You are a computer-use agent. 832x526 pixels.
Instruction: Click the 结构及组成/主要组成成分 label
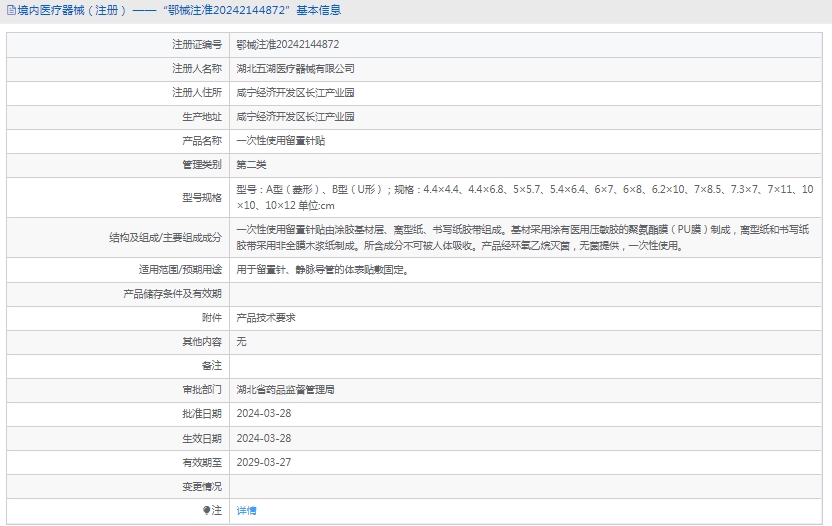(x=165, y=238)
